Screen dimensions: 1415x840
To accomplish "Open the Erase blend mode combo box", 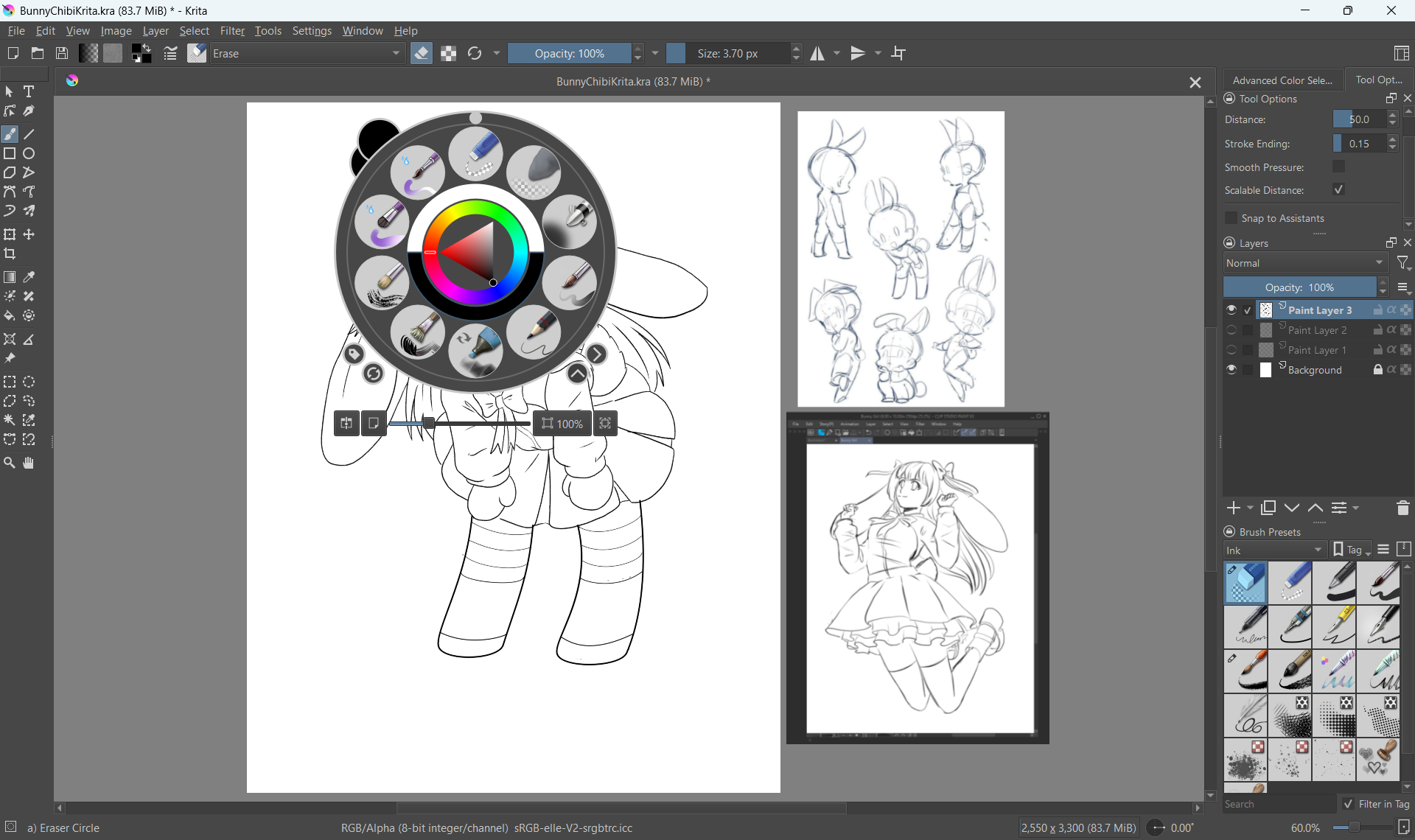I will 307,53.
